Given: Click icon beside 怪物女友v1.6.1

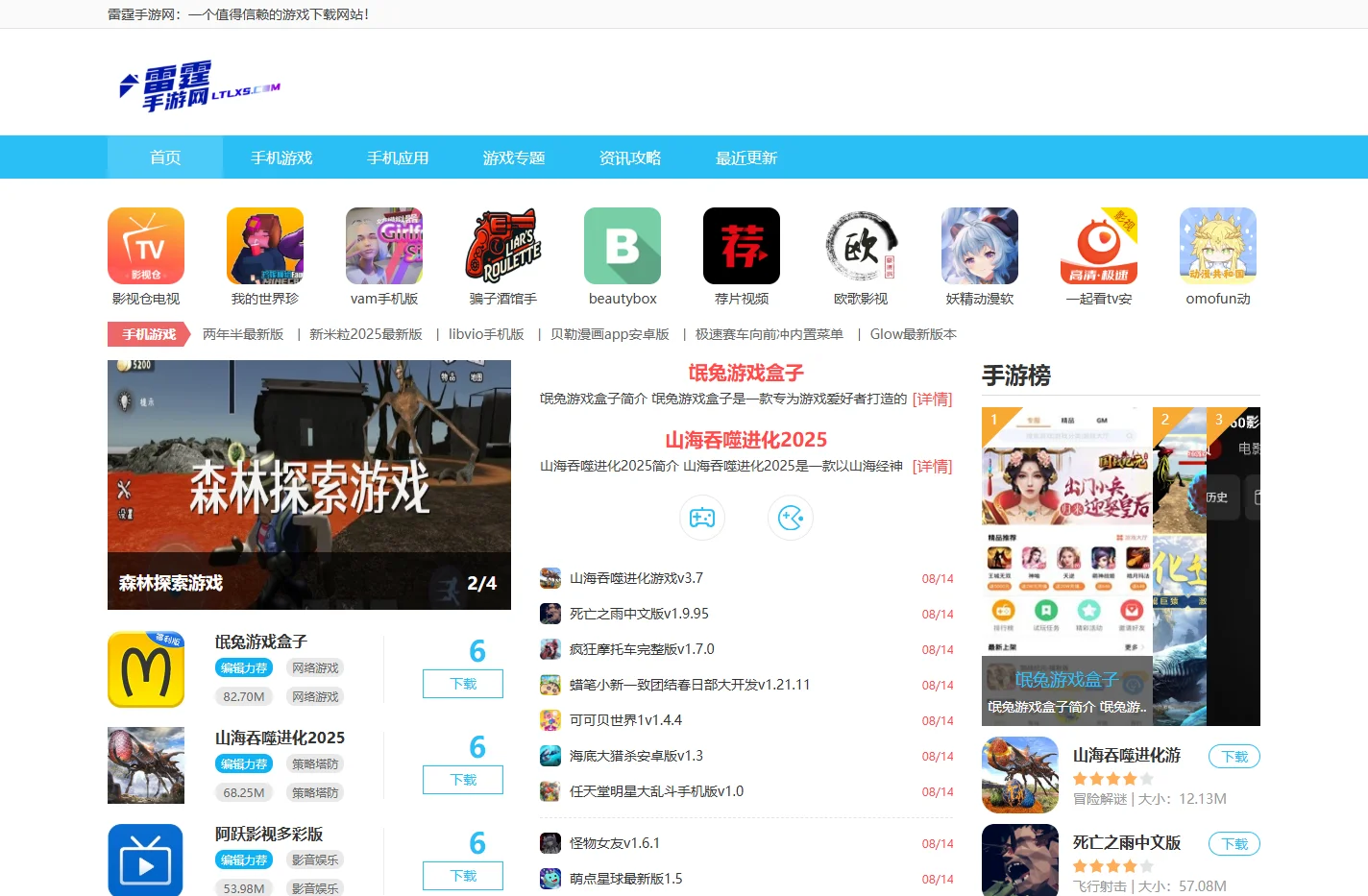Looking at the screenshot, I should click(550, 843).
